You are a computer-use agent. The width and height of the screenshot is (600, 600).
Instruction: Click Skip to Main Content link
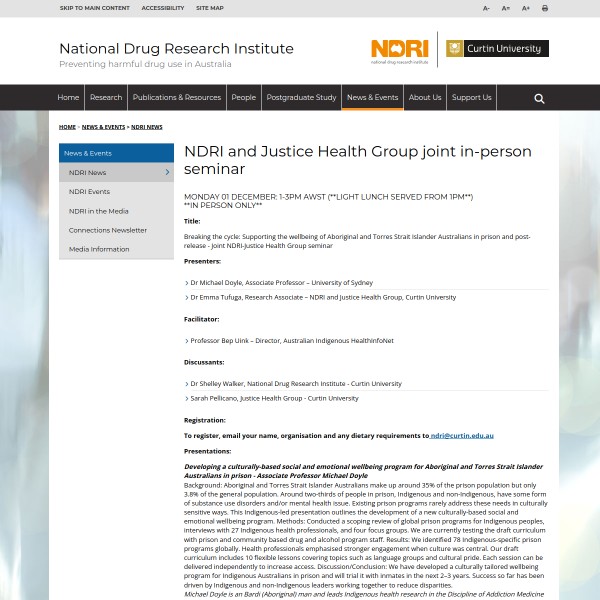(x=94, y=8)
